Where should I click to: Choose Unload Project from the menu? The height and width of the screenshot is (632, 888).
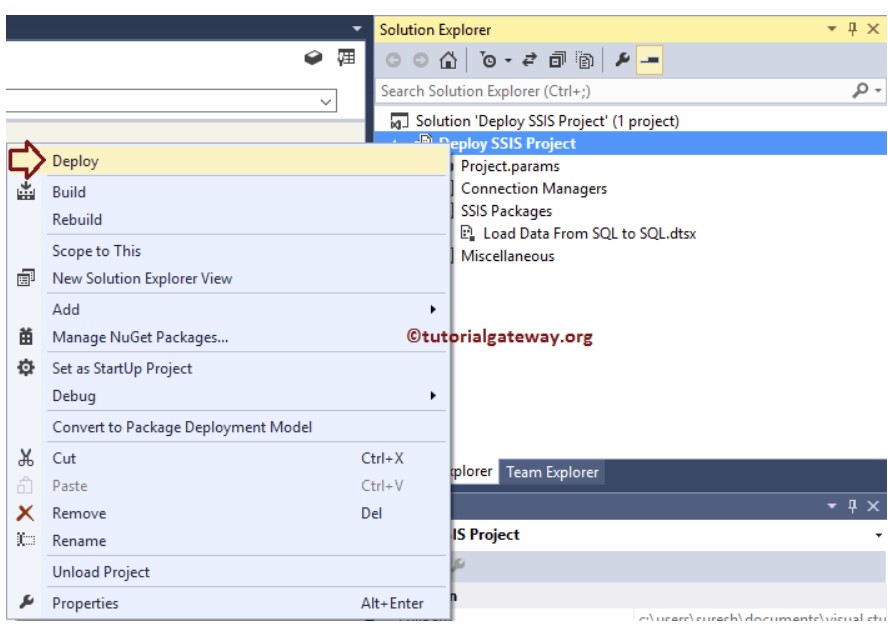(248, 572)
